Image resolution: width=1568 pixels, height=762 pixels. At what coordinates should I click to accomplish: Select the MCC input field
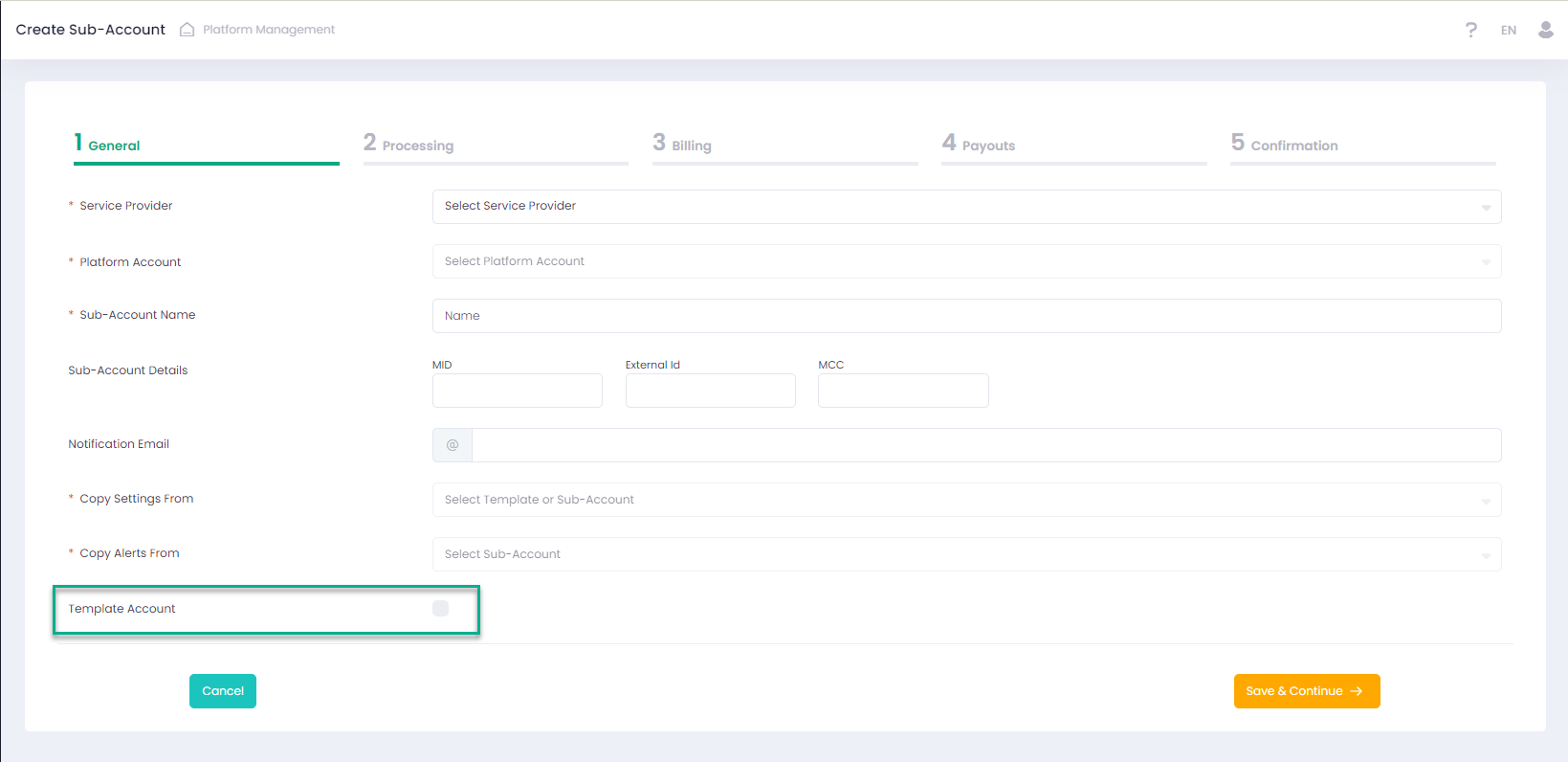click(x=902, y=391)
